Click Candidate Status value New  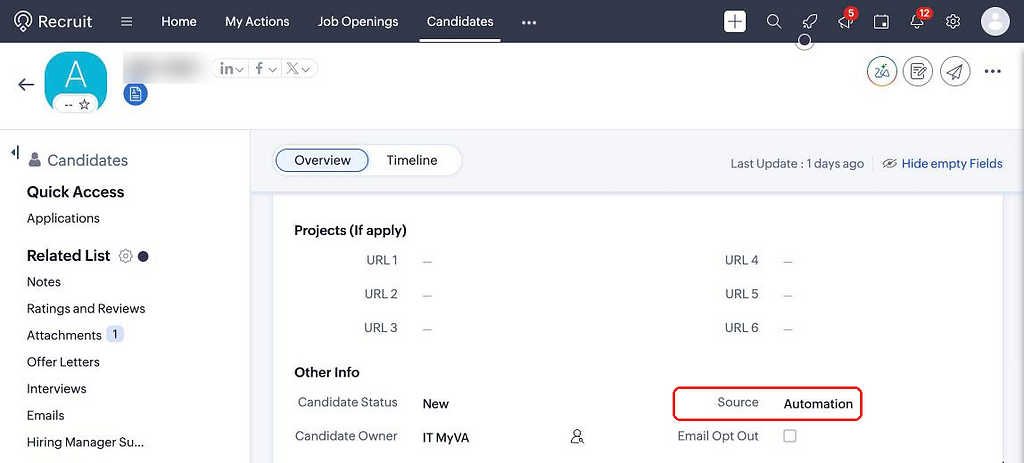point(436,404)
